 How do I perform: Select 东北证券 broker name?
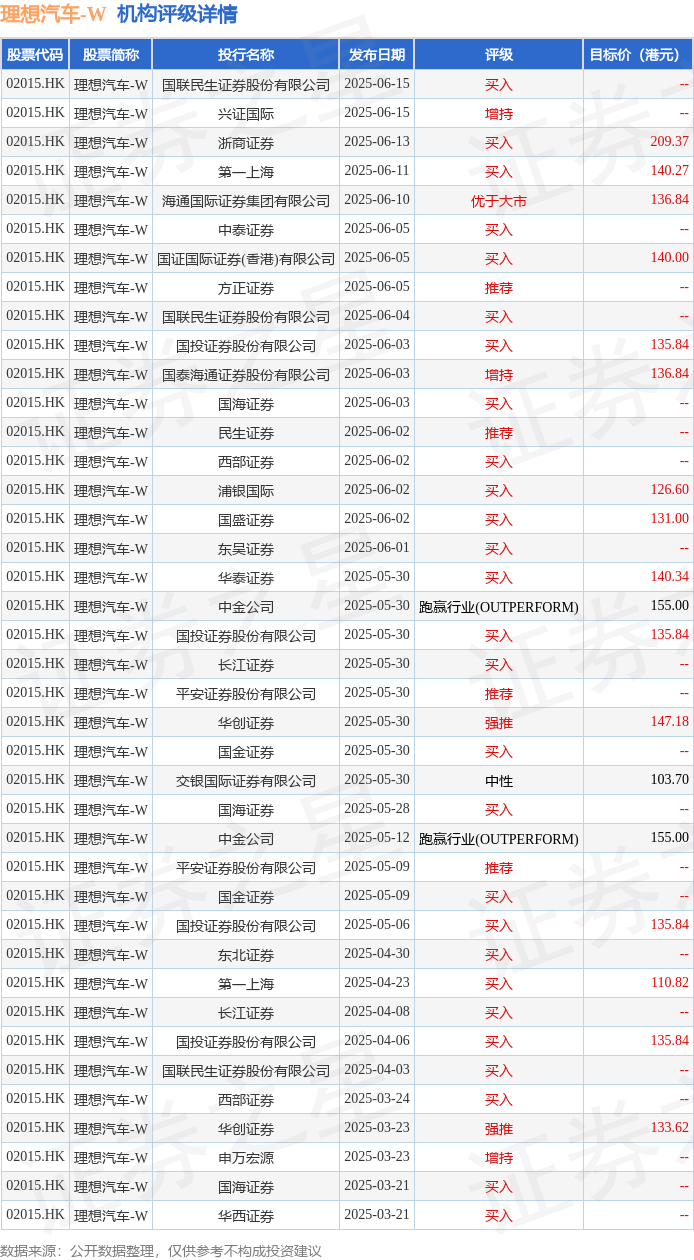(246, 955)
